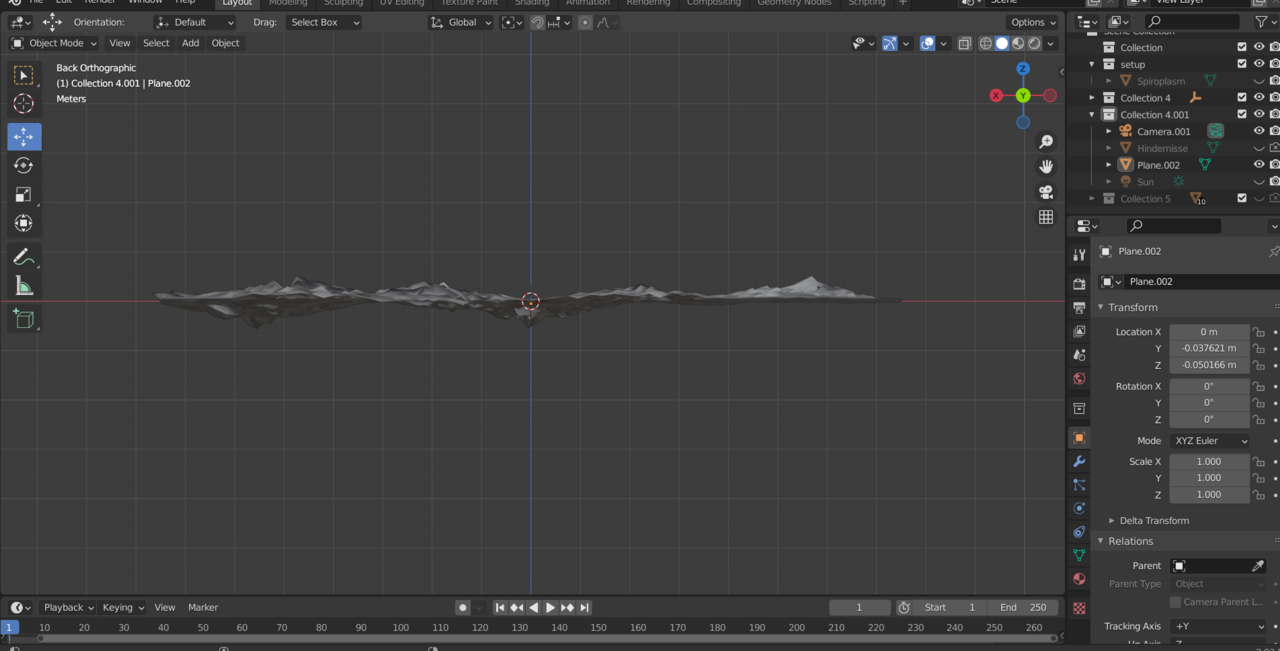Open the Tool properties tab

coord(1079,255)
